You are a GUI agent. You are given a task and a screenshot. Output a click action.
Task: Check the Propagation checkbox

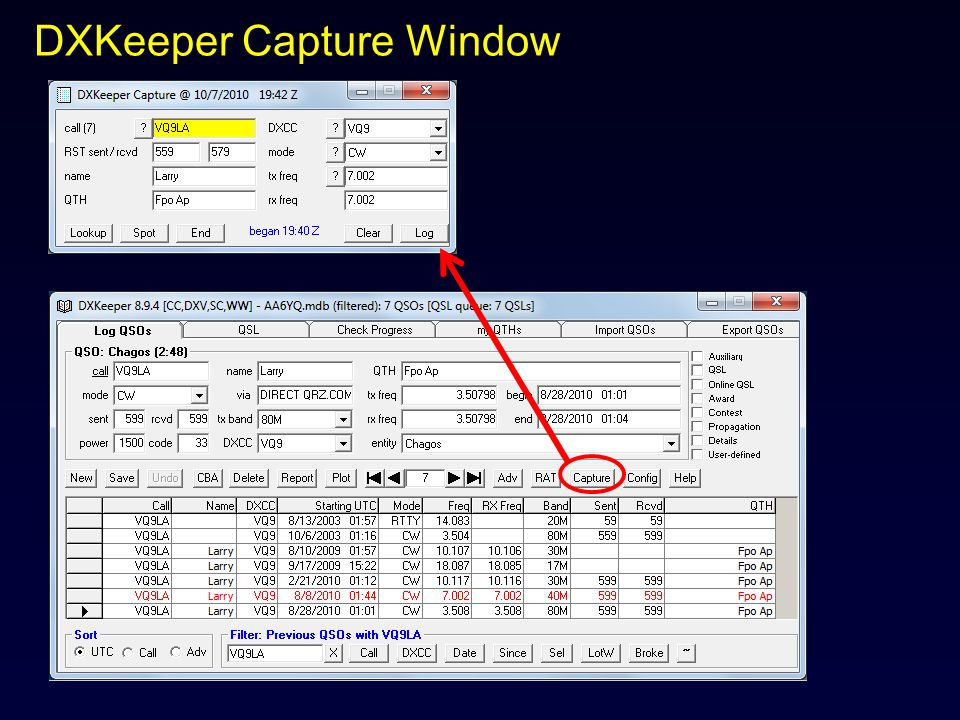[697, 427]
